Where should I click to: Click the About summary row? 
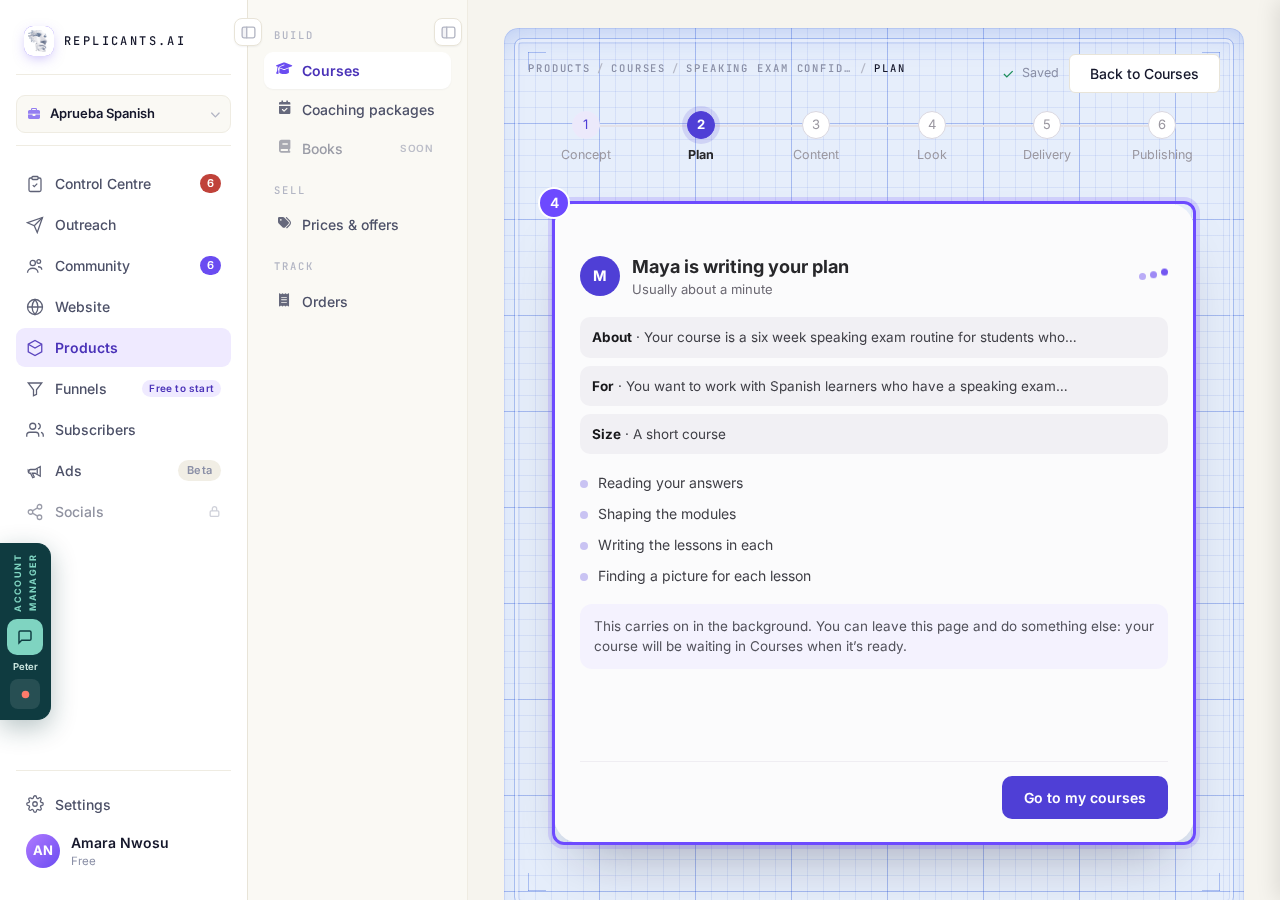point(874,338)
